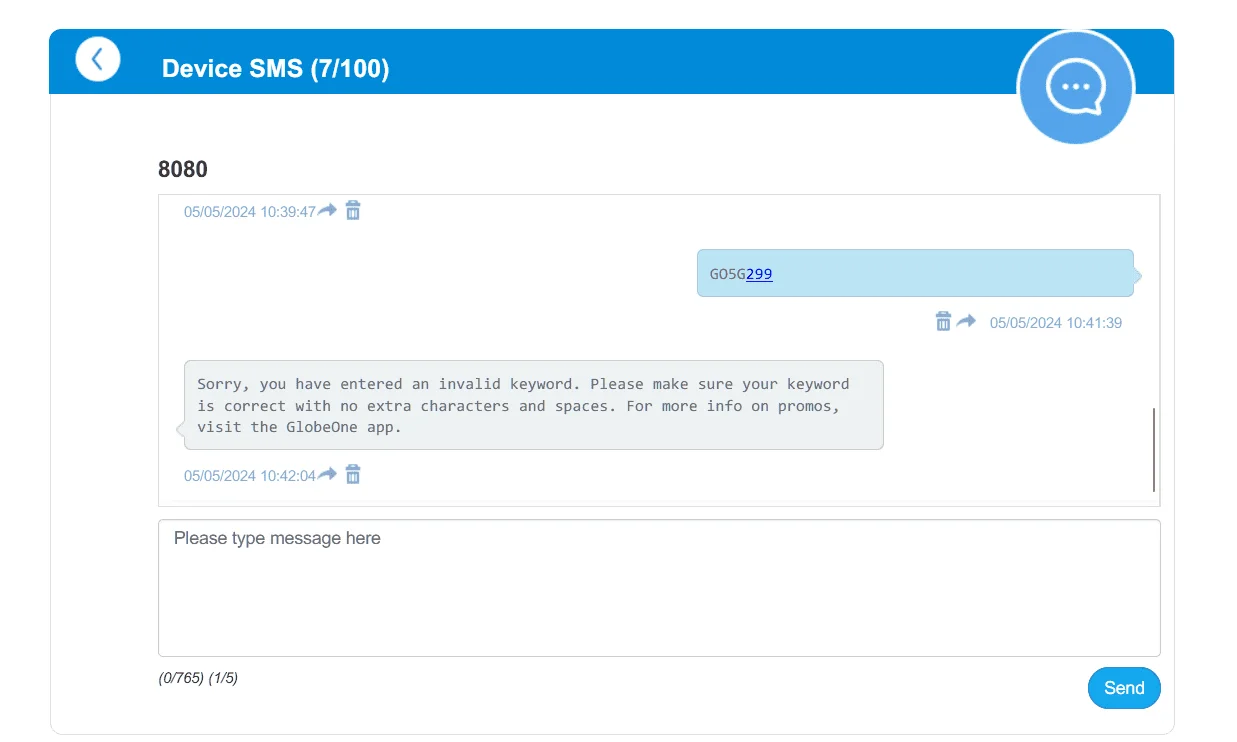This screenshot has height=742, width=1237.
Task: Select the GO5G text in sent bubble
Action: (728, 274)
